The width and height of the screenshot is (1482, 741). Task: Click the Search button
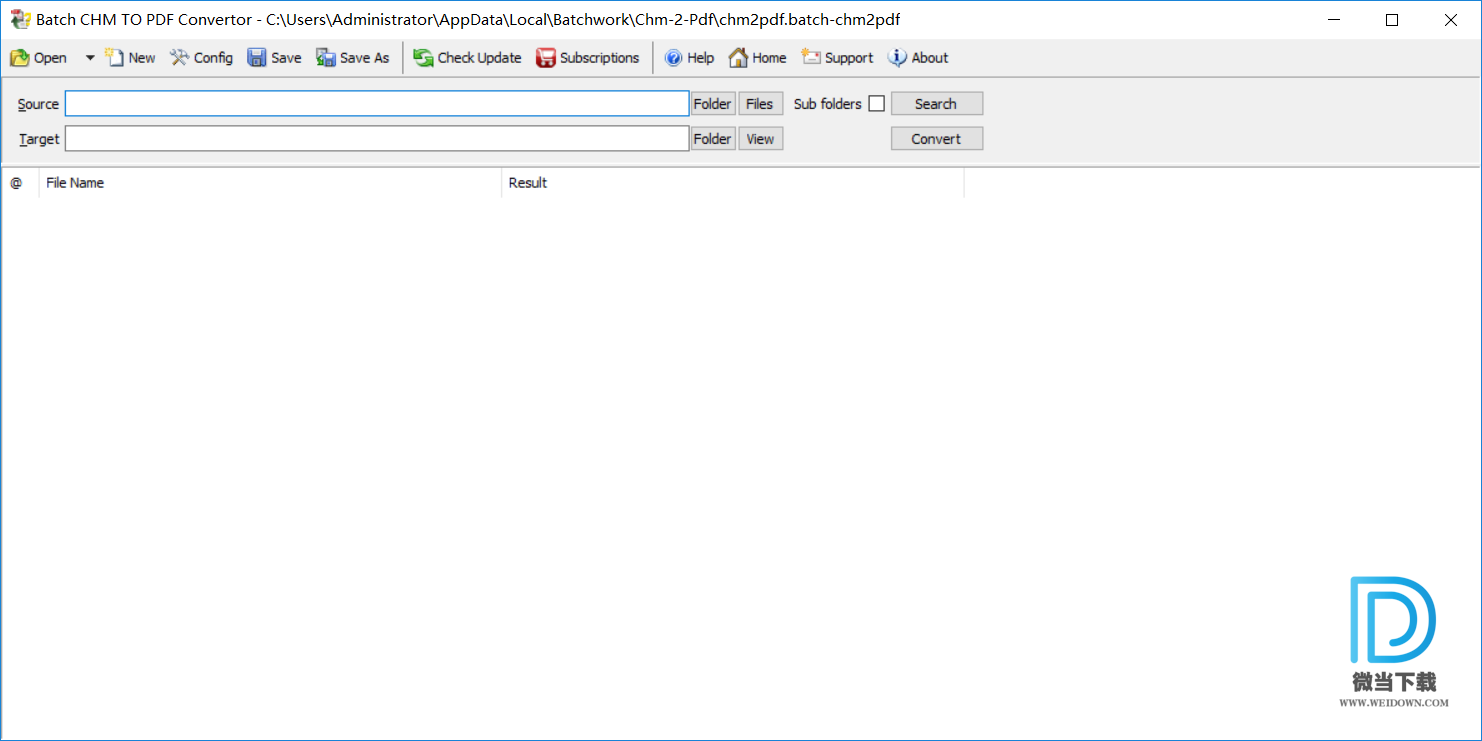click(936, 104)
